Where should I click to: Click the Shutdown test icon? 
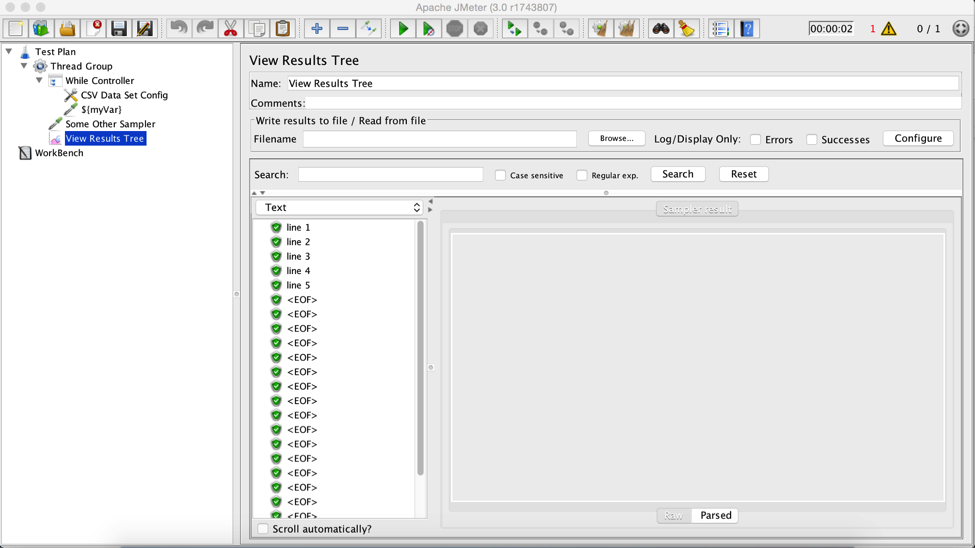point(481,29)
